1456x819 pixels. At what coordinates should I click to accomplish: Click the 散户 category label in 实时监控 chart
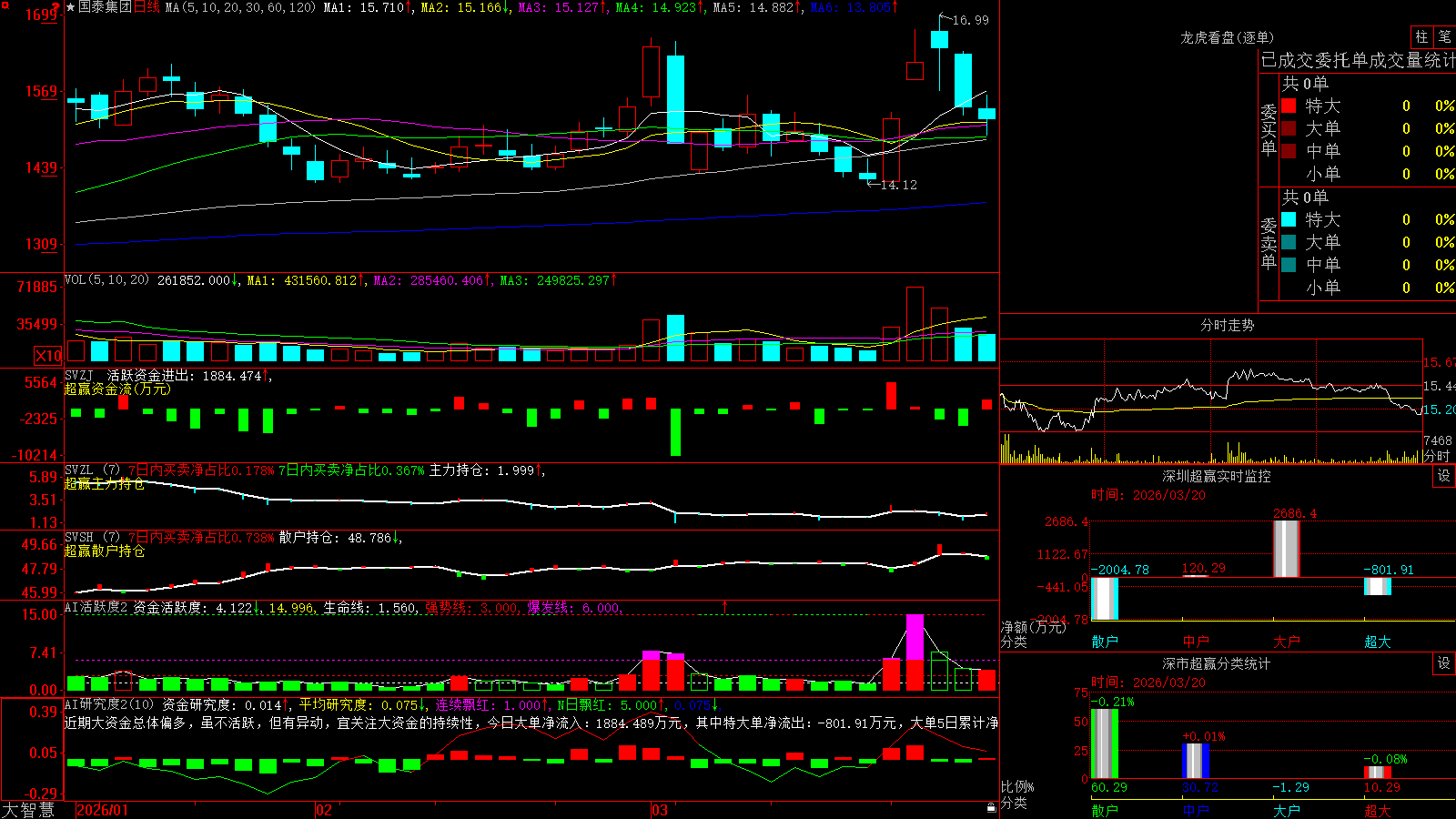click(x=1105, y=642)
